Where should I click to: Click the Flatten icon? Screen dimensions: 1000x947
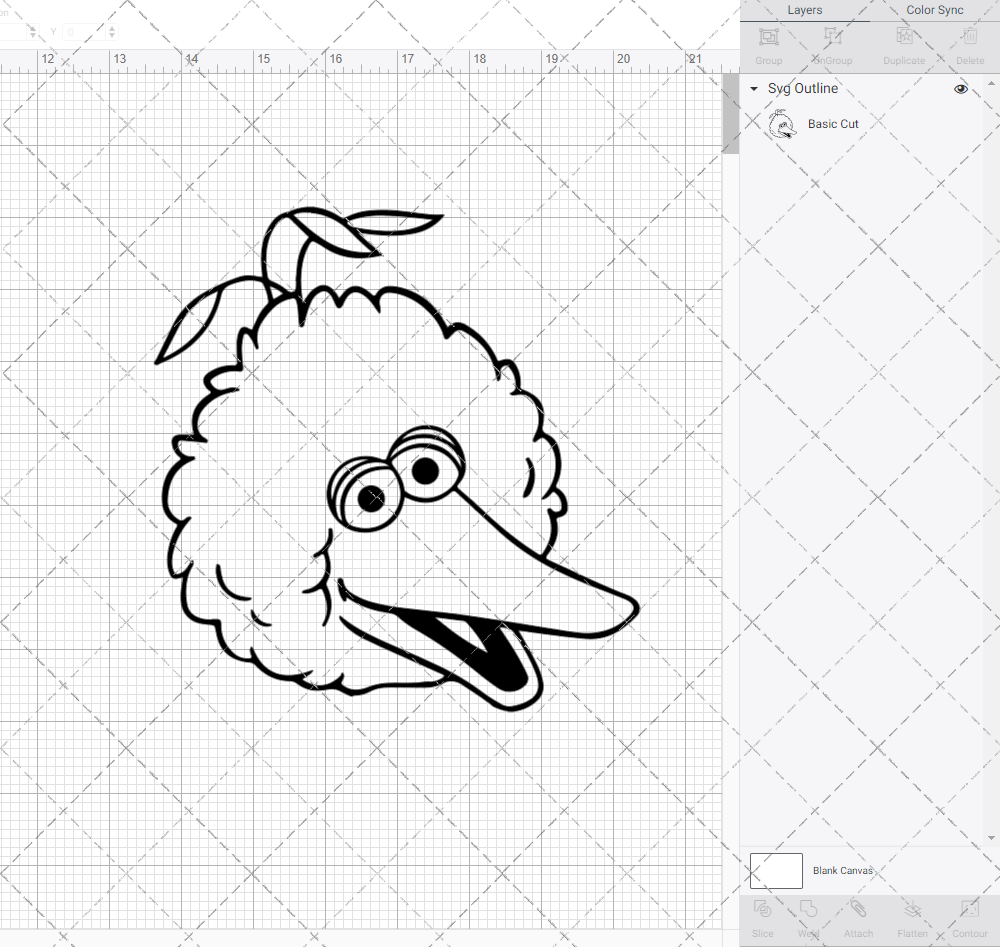(x=912, y=918)
